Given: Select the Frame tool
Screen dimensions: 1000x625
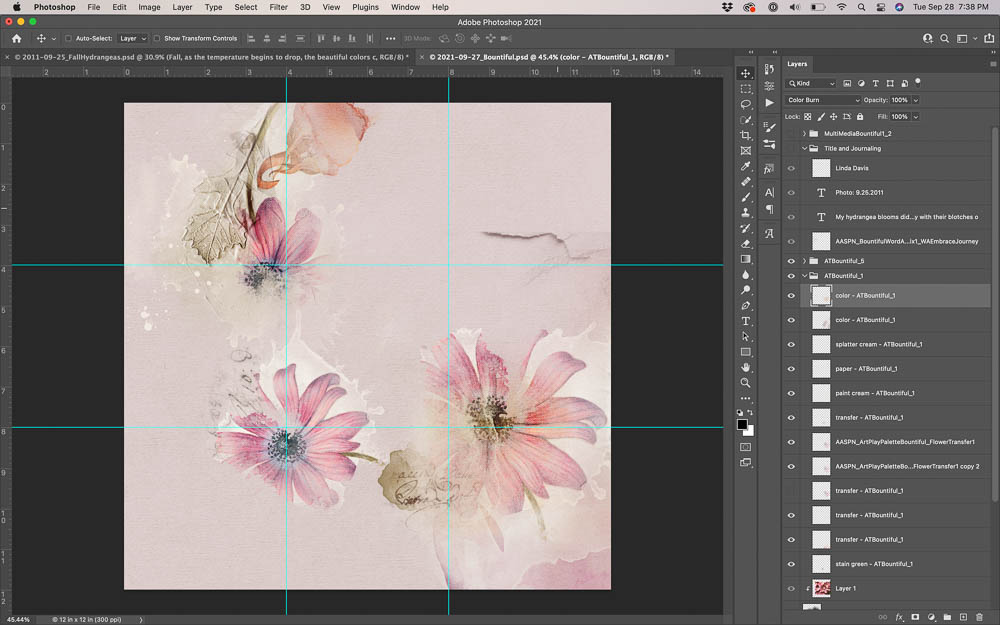Looking at the screenshot, I should (x=746, y=151).
